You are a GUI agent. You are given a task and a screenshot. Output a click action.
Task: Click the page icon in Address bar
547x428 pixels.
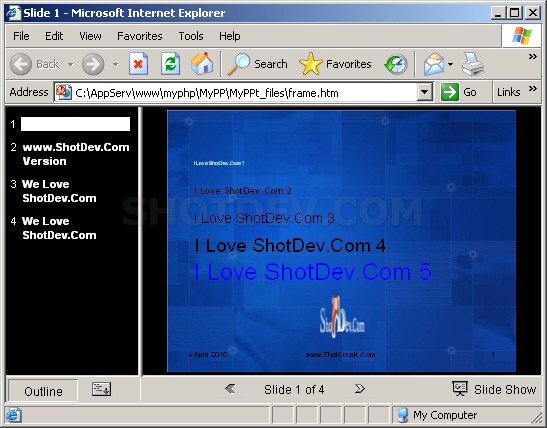pos(64,92)
